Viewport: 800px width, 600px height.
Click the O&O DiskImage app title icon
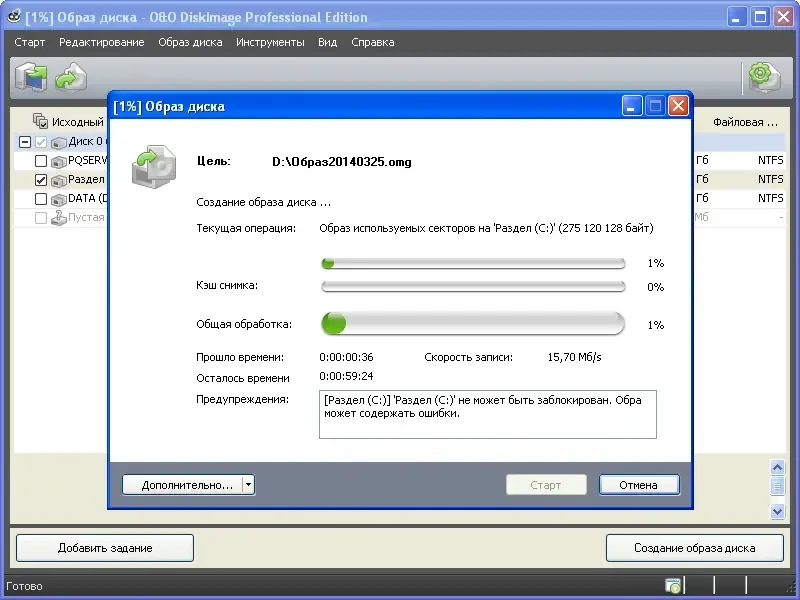click(x=14, y=17)
